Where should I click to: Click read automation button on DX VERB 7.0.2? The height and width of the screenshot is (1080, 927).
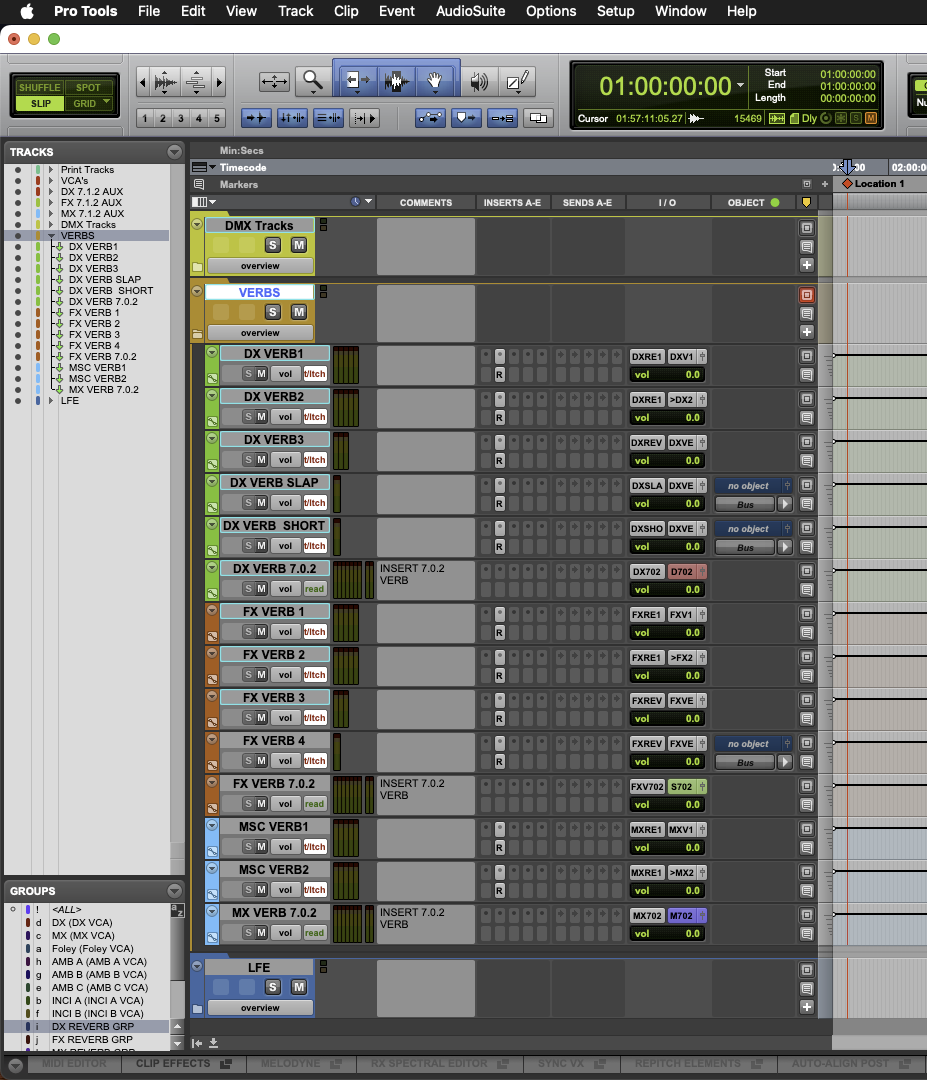pyautogui.click(x=315, y=589)
